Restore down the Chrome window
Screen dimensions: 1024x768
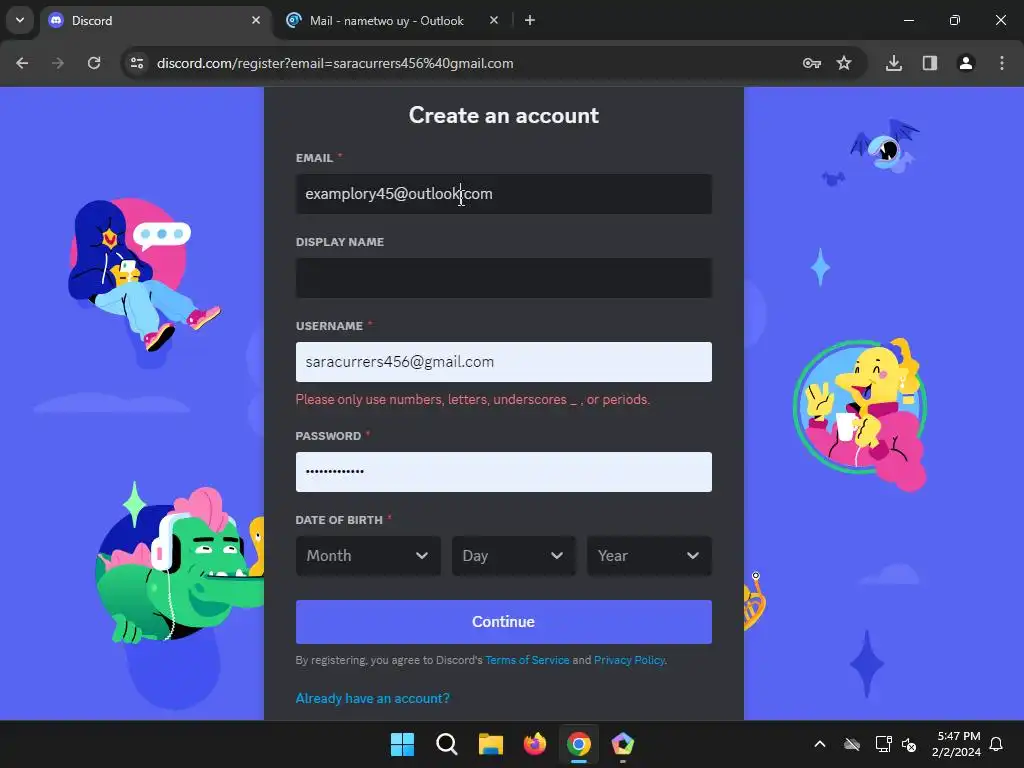click(x=955, y=20)
